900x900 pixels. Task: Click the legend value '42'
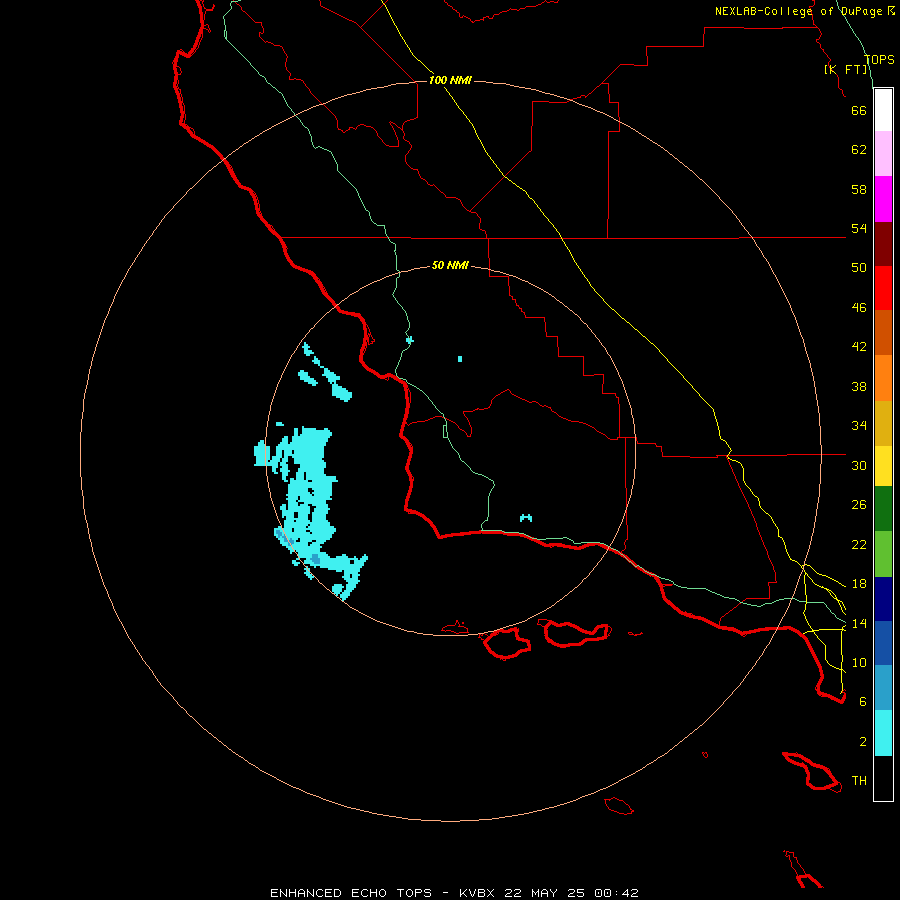click(859, 347)
